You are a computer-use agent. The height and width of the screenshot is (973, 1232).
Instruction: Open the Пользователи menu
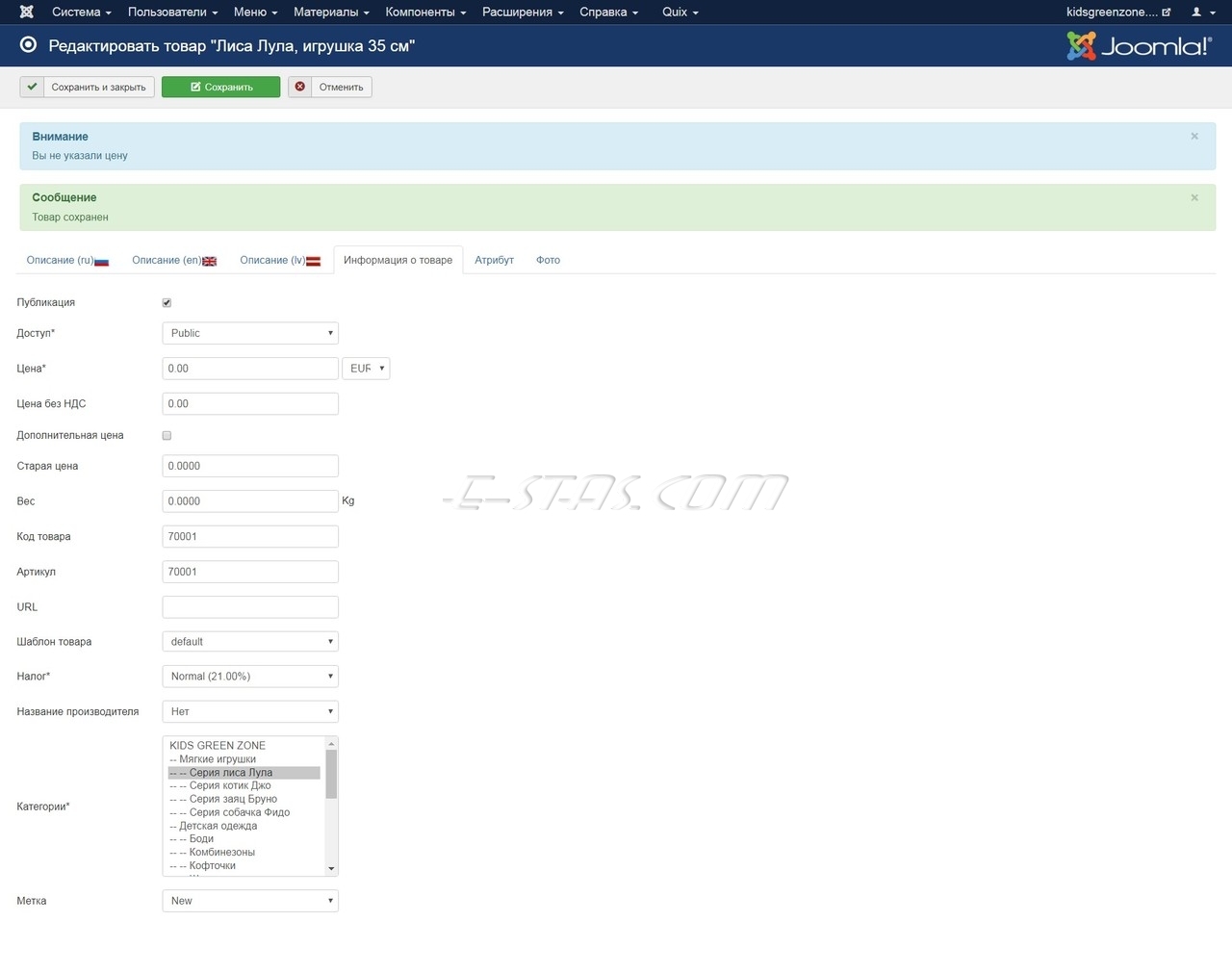[172, 12]
